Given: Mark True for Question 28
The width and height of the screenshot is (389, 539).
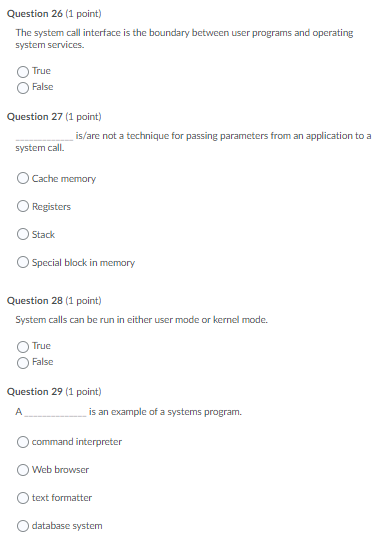Looking at the screenshot, I should 23,346.
